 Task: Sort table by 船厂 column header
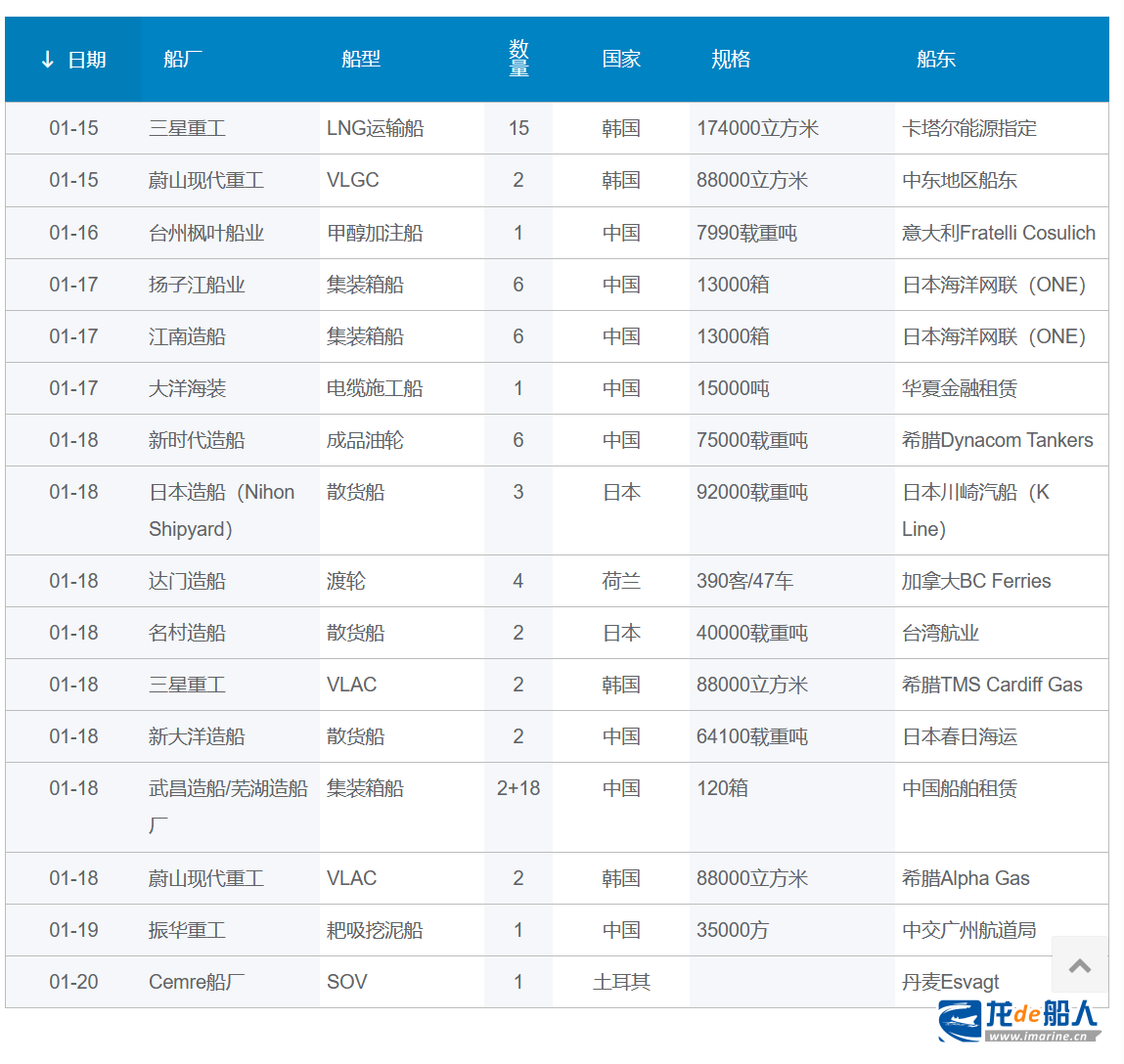click(183, 60)
